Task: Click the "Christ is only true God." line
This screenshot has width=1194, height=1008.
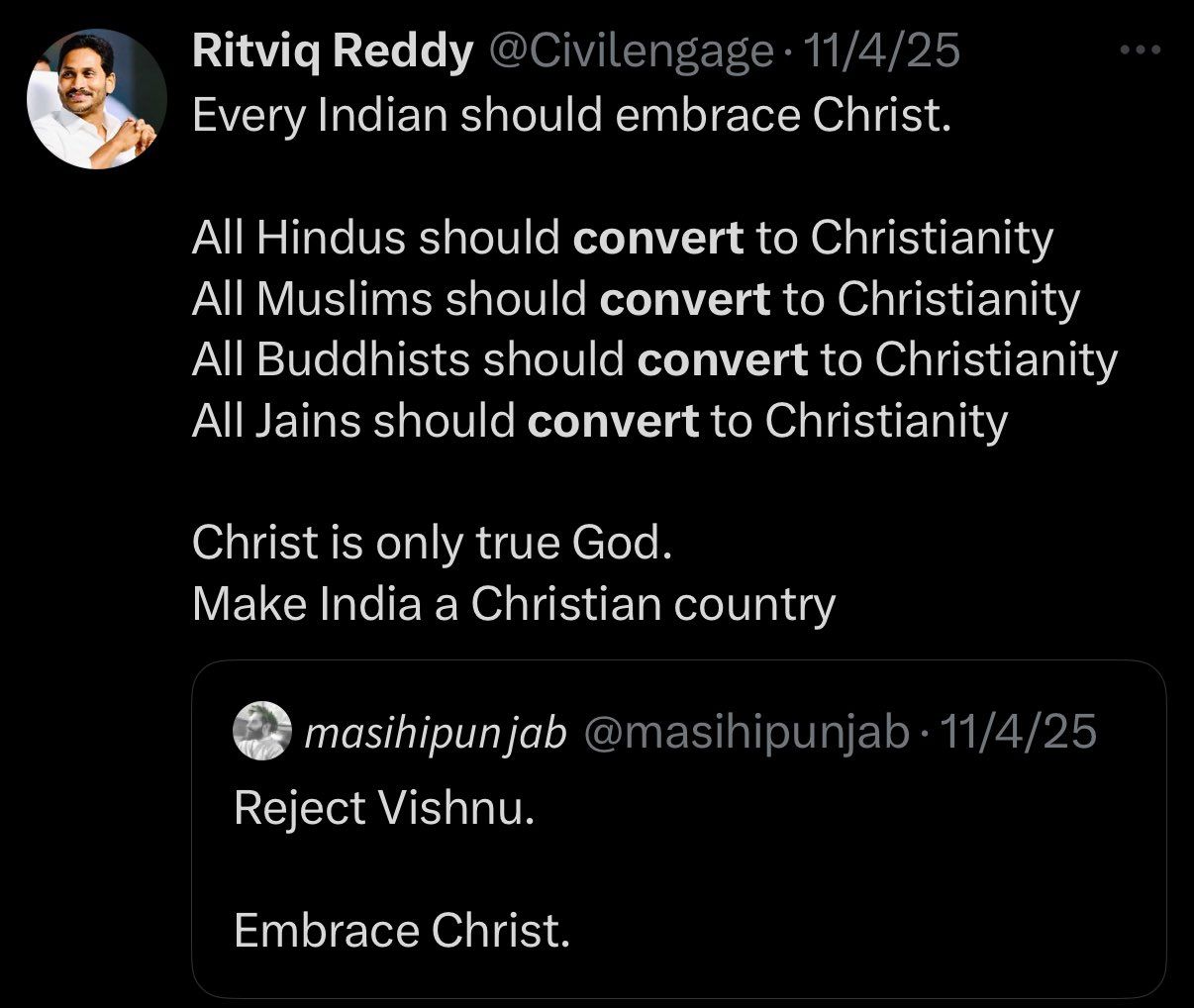Action: click(432, 543)
